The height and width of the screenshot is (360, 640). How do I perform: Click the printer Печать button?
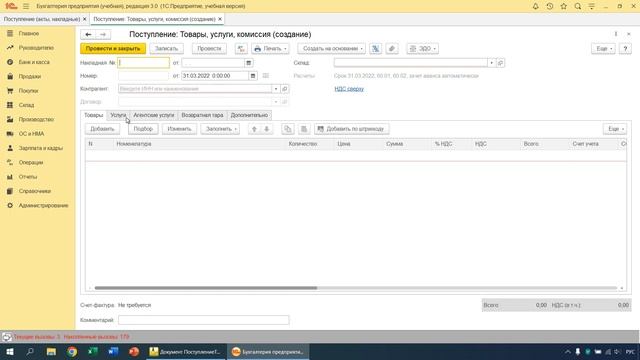tap(270, 49)
